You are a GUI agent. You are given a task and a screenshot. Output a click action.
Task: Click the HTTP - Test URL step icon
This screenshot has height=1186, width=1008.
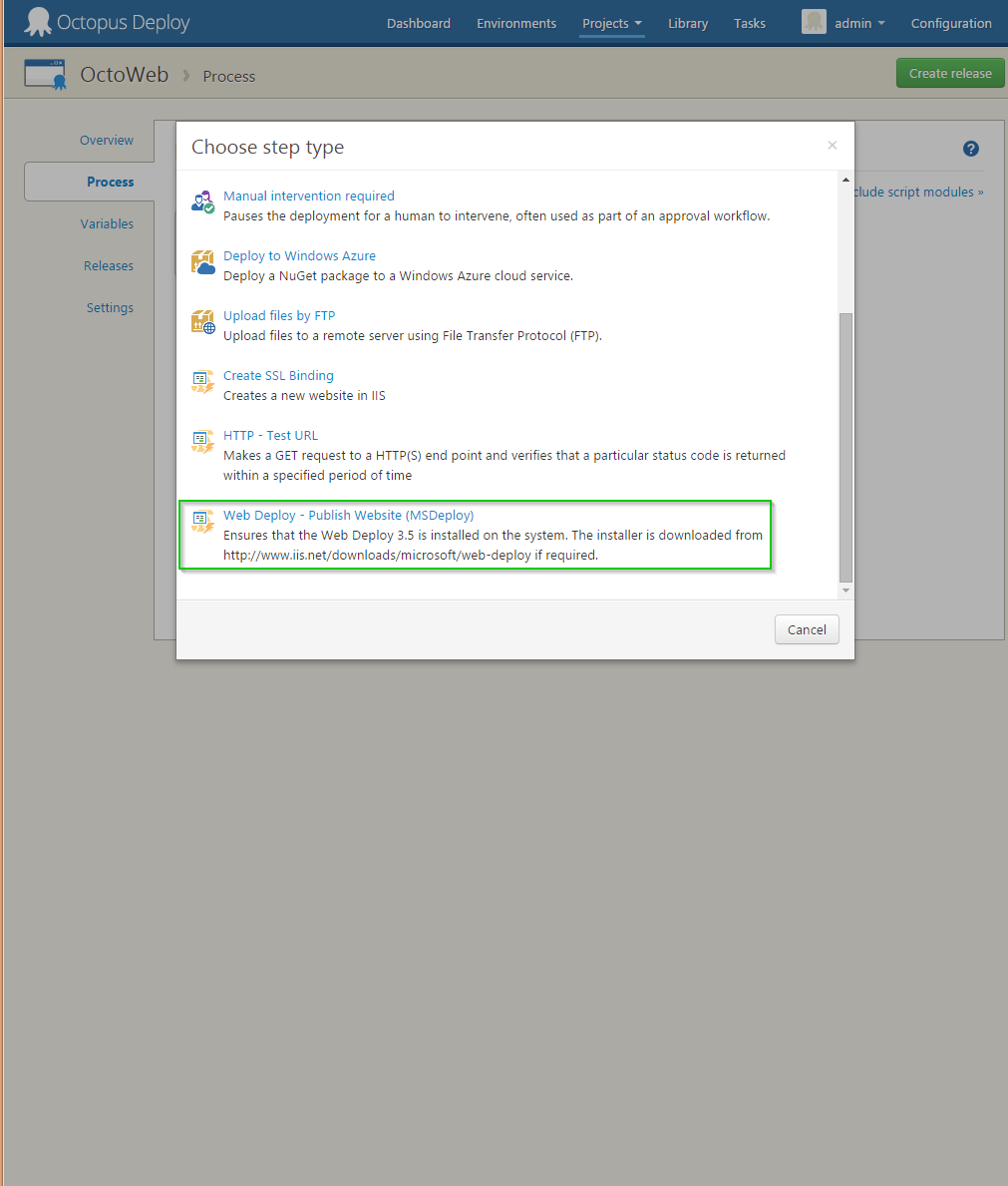point(201,442)
